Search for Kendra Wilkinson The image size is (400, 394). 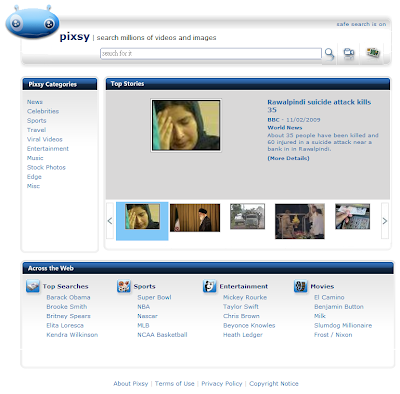pyautogui.click(x=72, y=335)
